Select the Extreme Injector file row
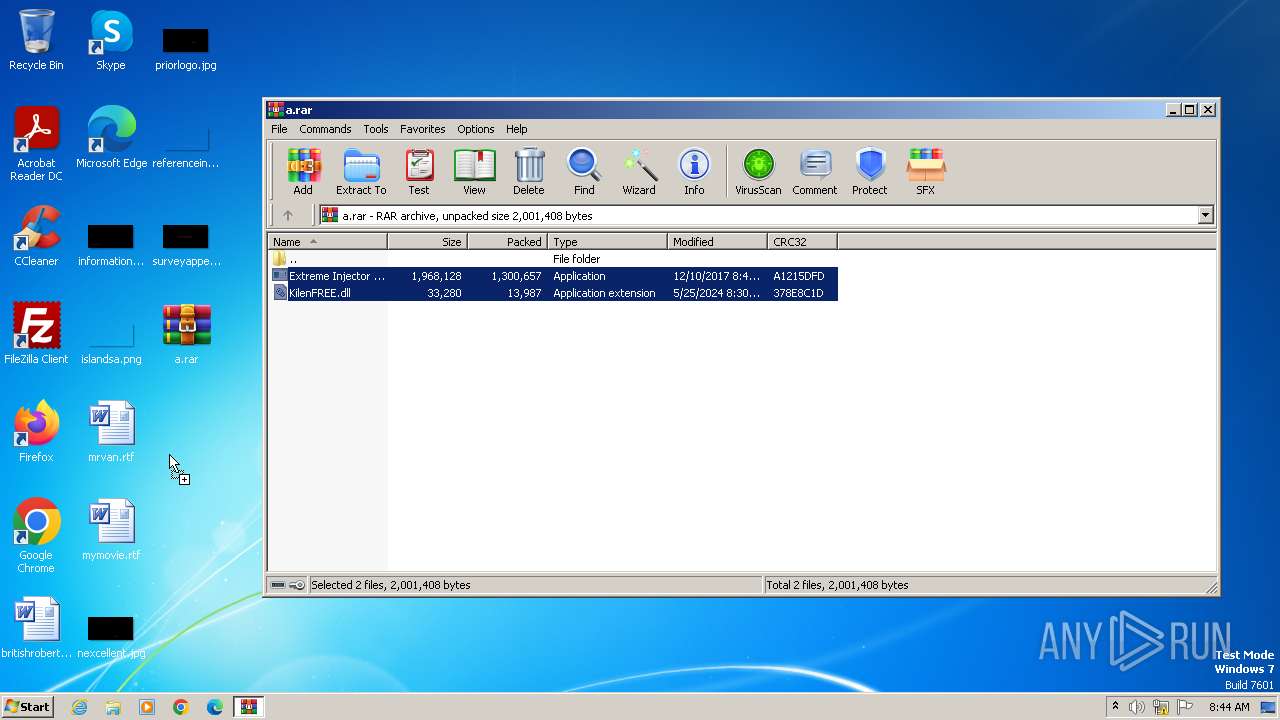Viewport: 1280px width, 720px height. point(553,276)
